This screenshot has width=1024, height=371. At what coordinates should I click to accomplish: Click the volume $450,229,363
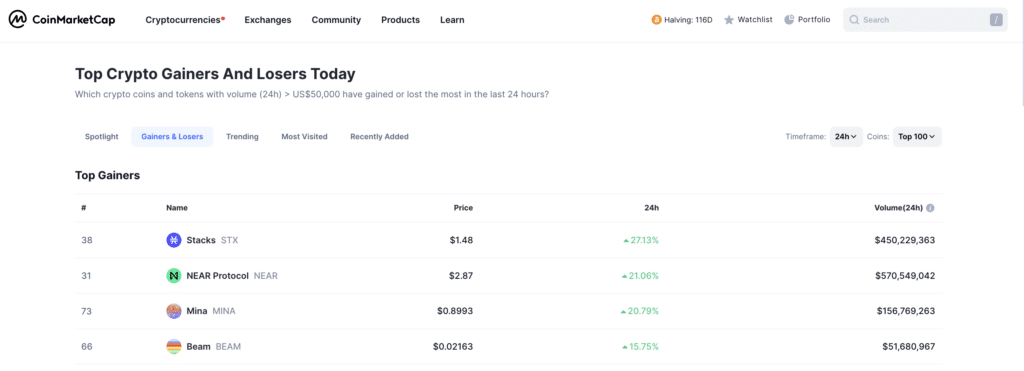[x=904, y=240]
